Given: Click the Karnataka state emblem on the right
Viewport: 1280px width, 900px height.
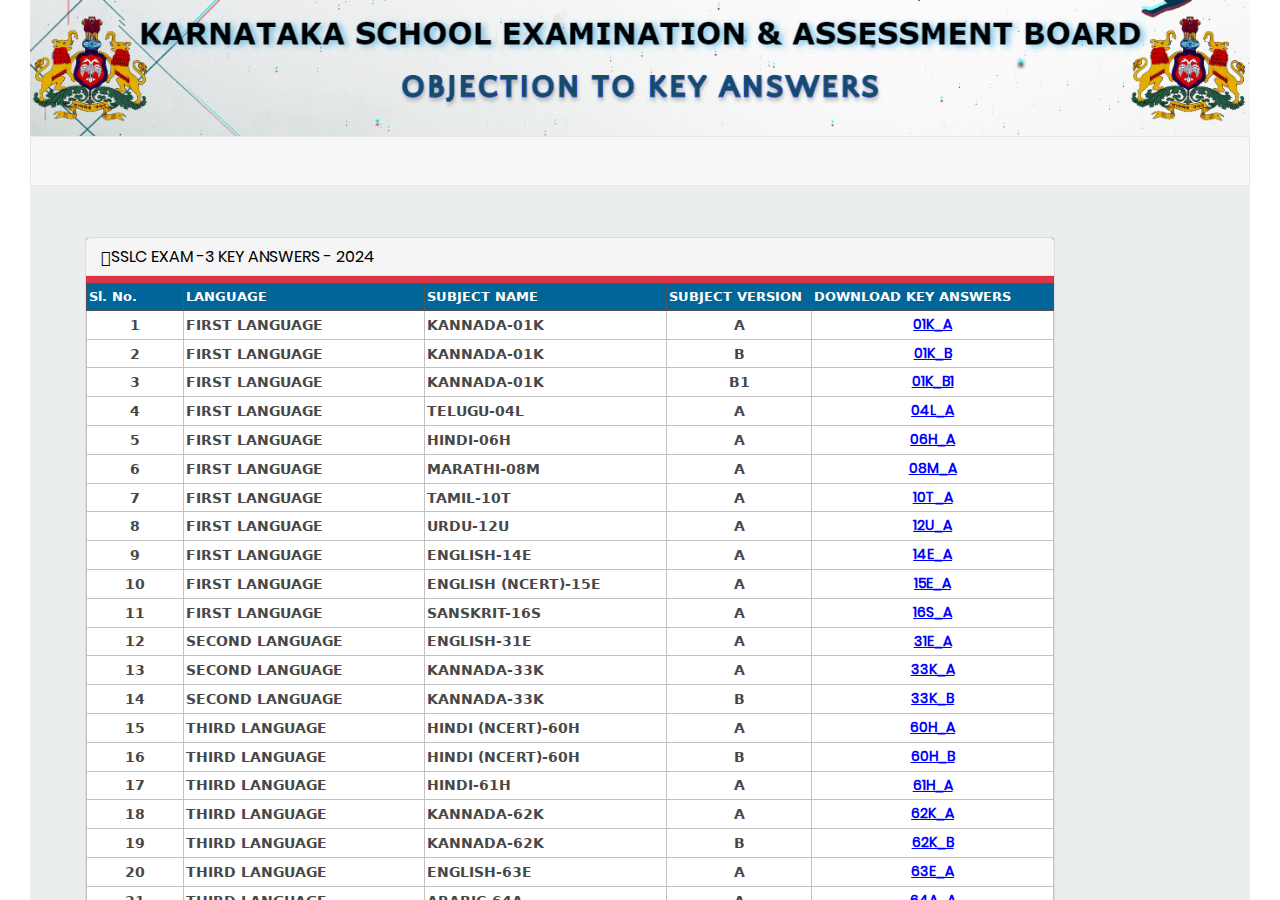Looking at the screenshot, I should click(x=1188, y=68).
